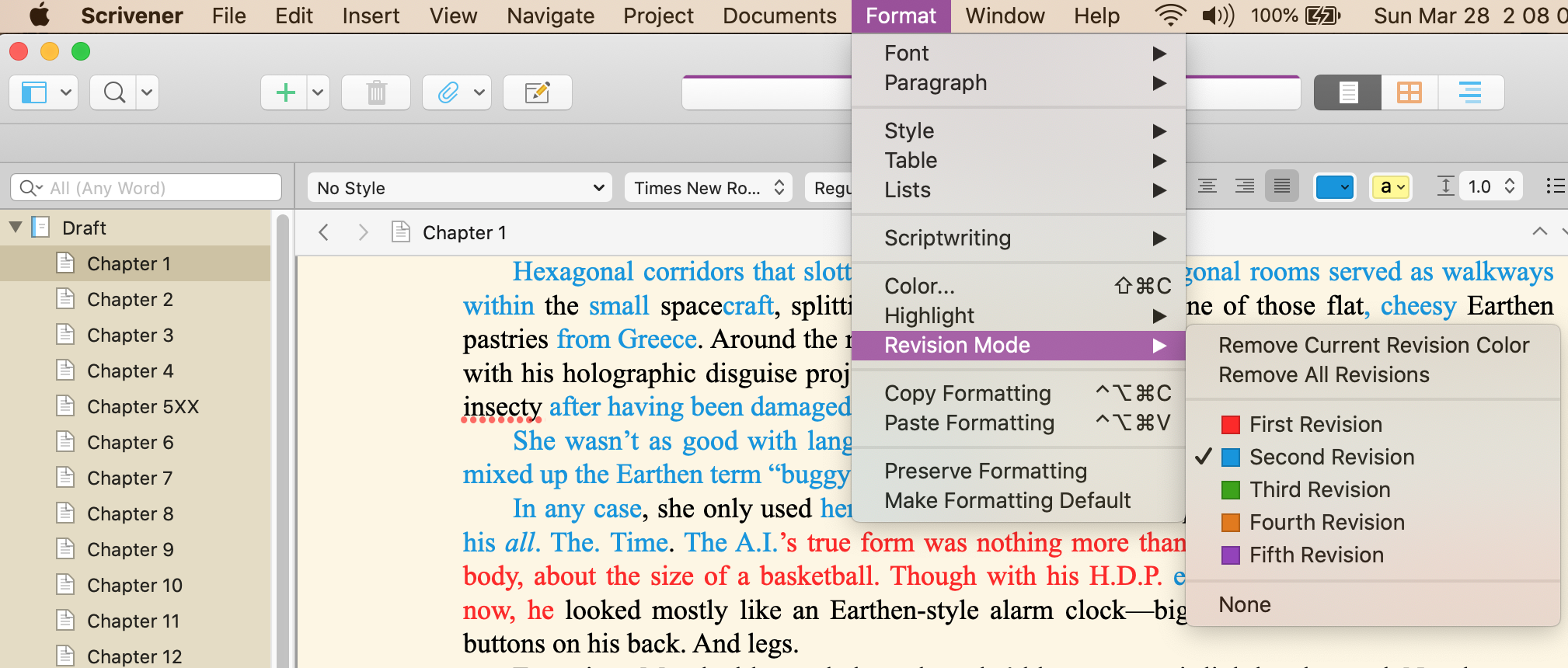Open the No Style dropdown
Image resolution: width=1568 pixels, height=668 pixels.
(460, 188)
